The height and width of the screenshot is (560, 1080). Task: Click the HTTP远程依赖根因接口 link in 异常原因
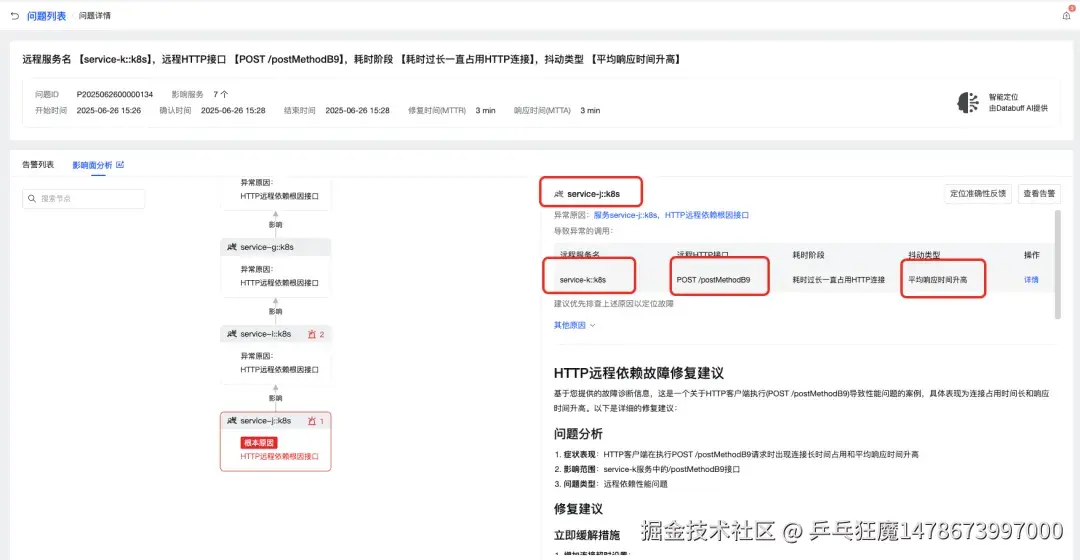coord(707,215)
